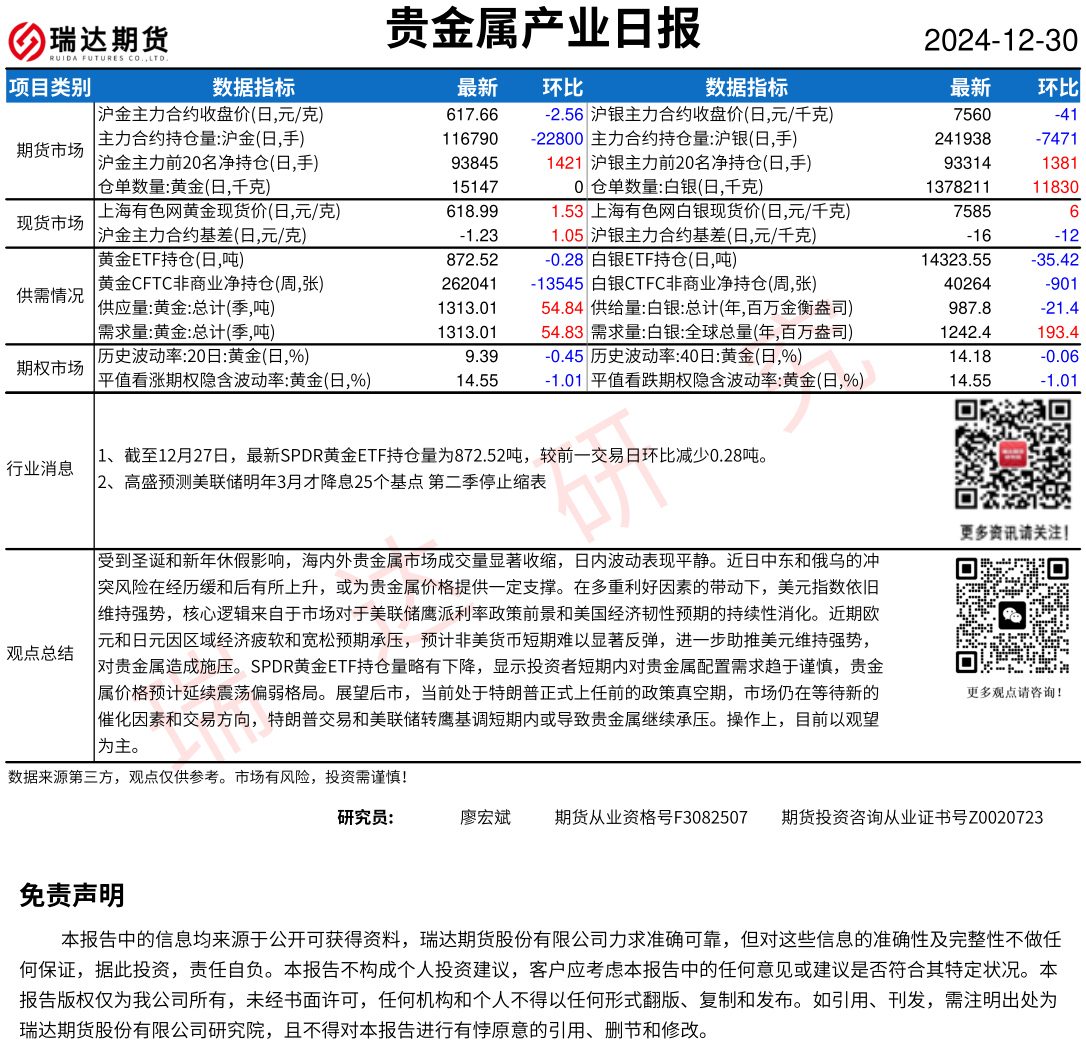Screen dimensions: 1086x1043
Task: Click the gold open interest value 116790
Action: click(470, 139)
